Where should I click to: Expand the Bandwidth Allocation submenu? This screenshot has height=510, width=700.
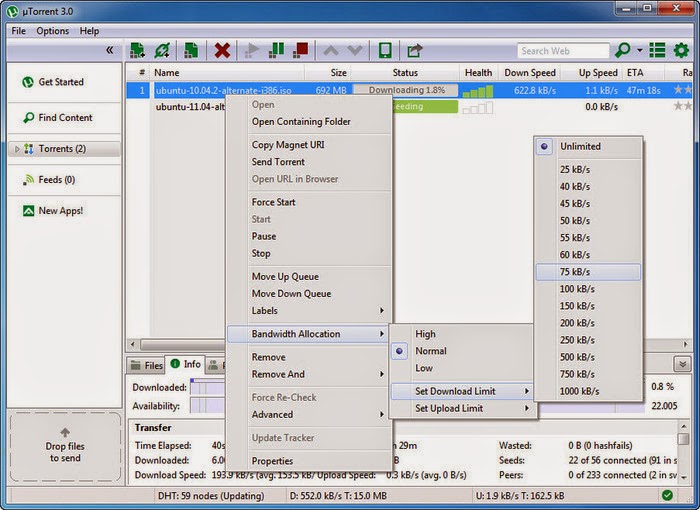coord(308,334)
